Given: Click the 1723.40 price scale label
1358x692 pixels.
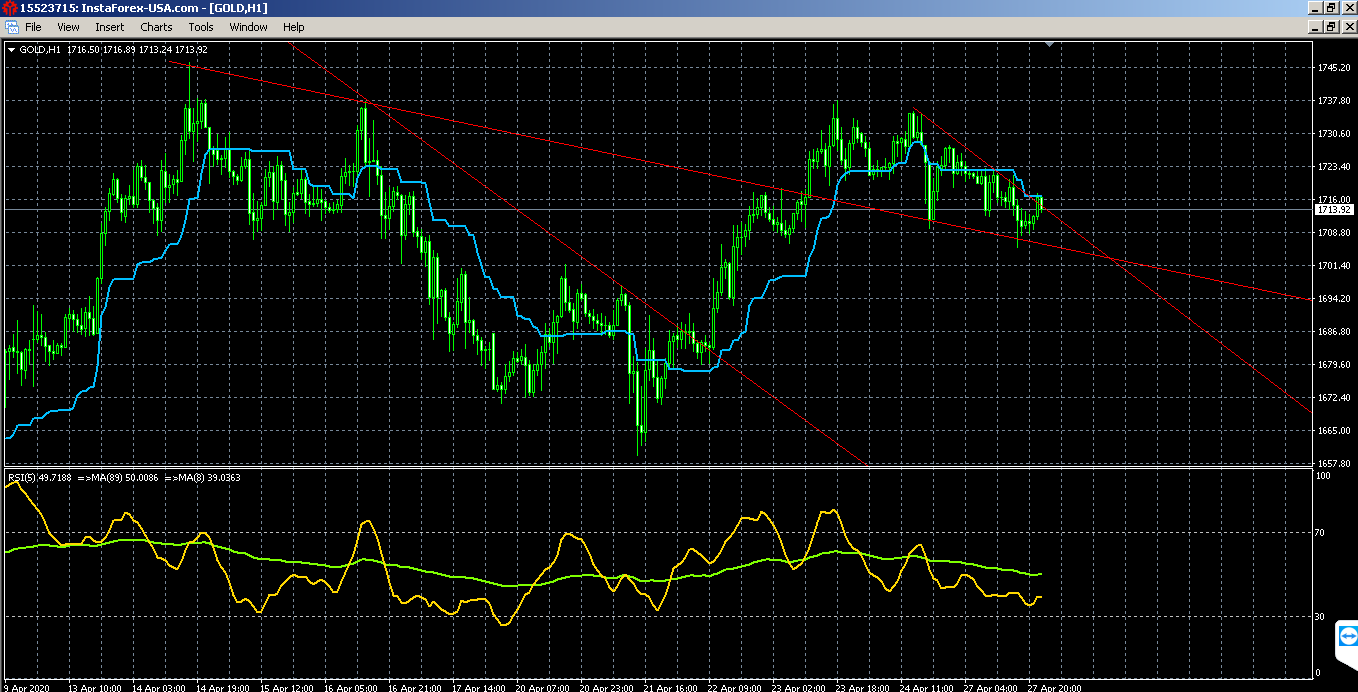Looking at the screenshot, I should (x=1334, y=167).
